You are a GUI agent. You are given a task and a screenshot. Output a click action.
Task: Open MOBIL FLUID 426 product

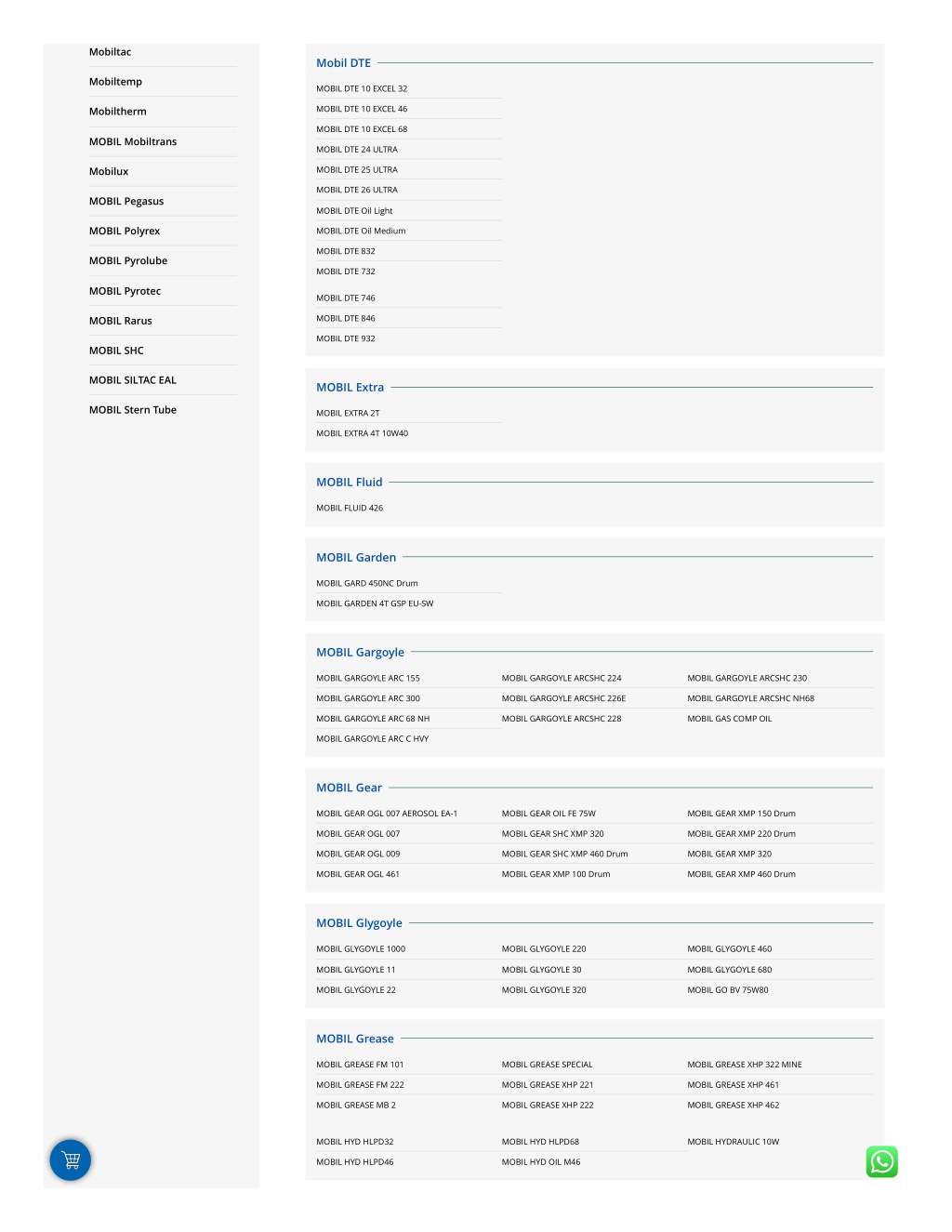click(350, 509)
